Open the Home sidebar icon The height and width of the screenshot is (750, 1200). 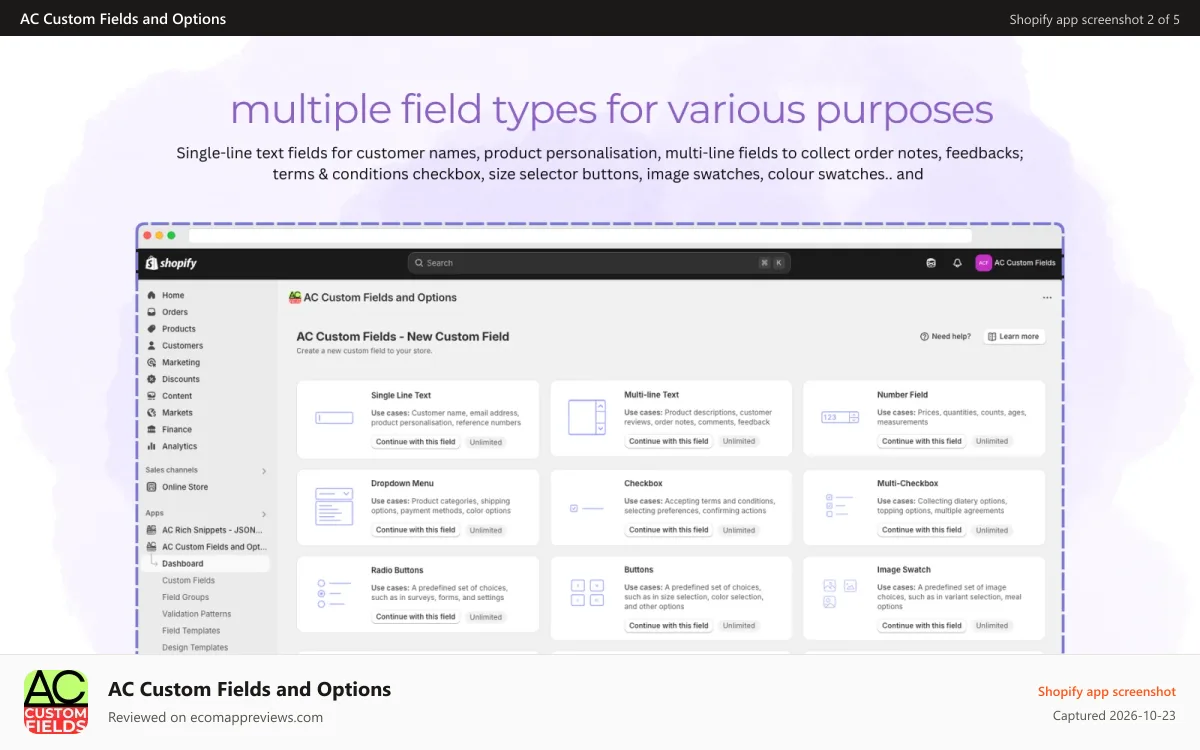tap(151, 295)
